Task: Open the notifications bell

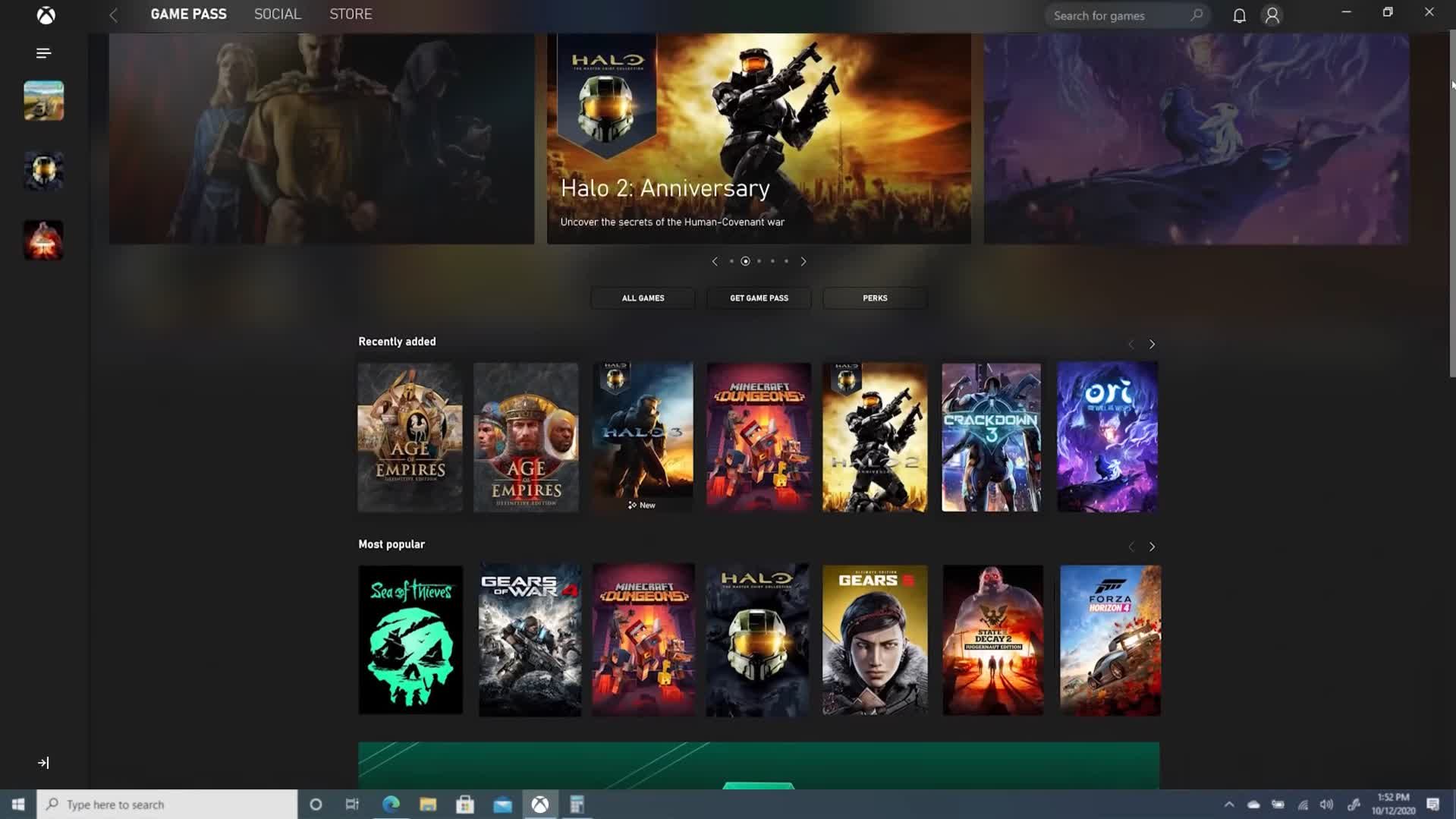Action: pos(1239,15)
